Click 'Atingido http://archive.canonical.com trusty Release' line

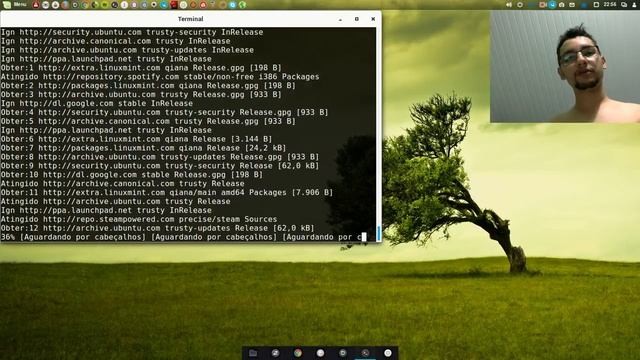click(x=122, y=184)
